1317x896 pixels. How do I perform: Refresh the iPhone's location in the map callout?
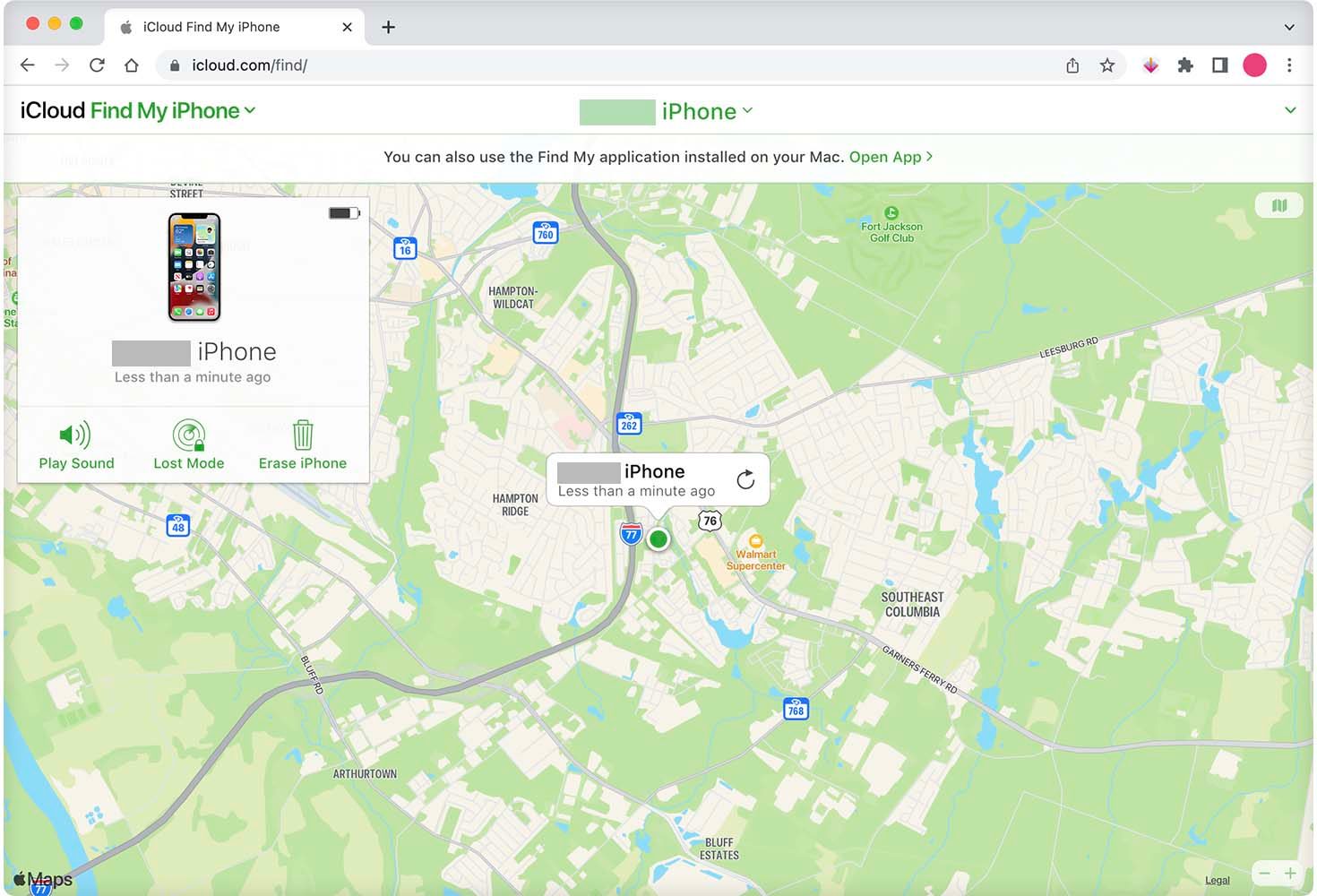[x=746, y=479]
